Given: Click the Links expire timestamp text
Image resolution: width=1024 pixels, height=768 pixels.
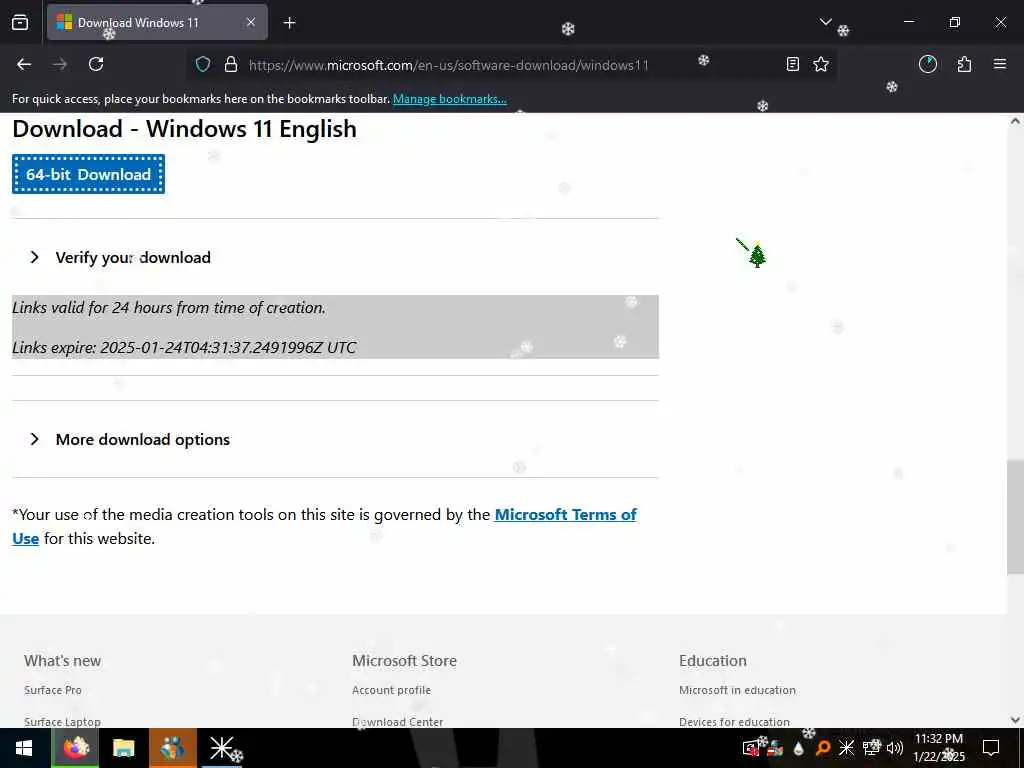Looking at the screenshot, I should pyautogui.click(x=184, y=347).
